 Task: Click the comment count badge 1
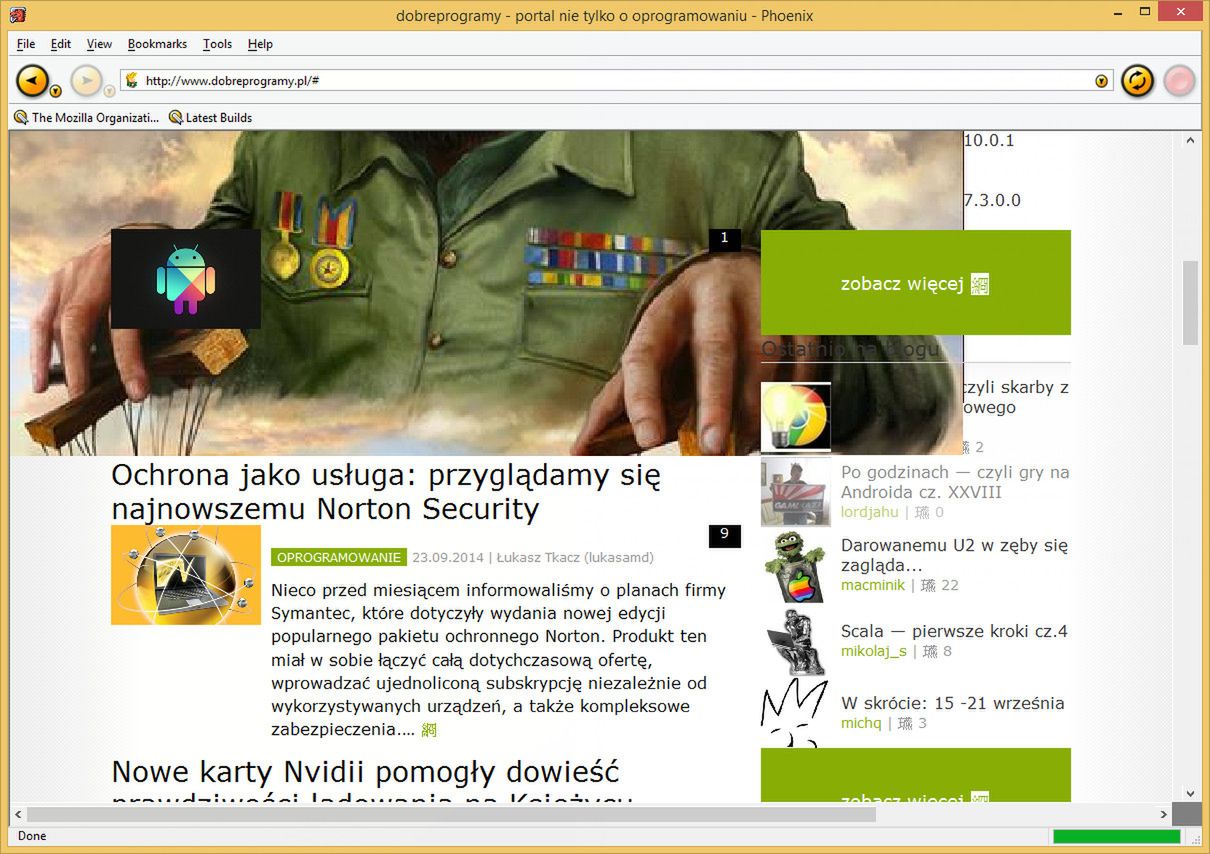click(725, 239)
